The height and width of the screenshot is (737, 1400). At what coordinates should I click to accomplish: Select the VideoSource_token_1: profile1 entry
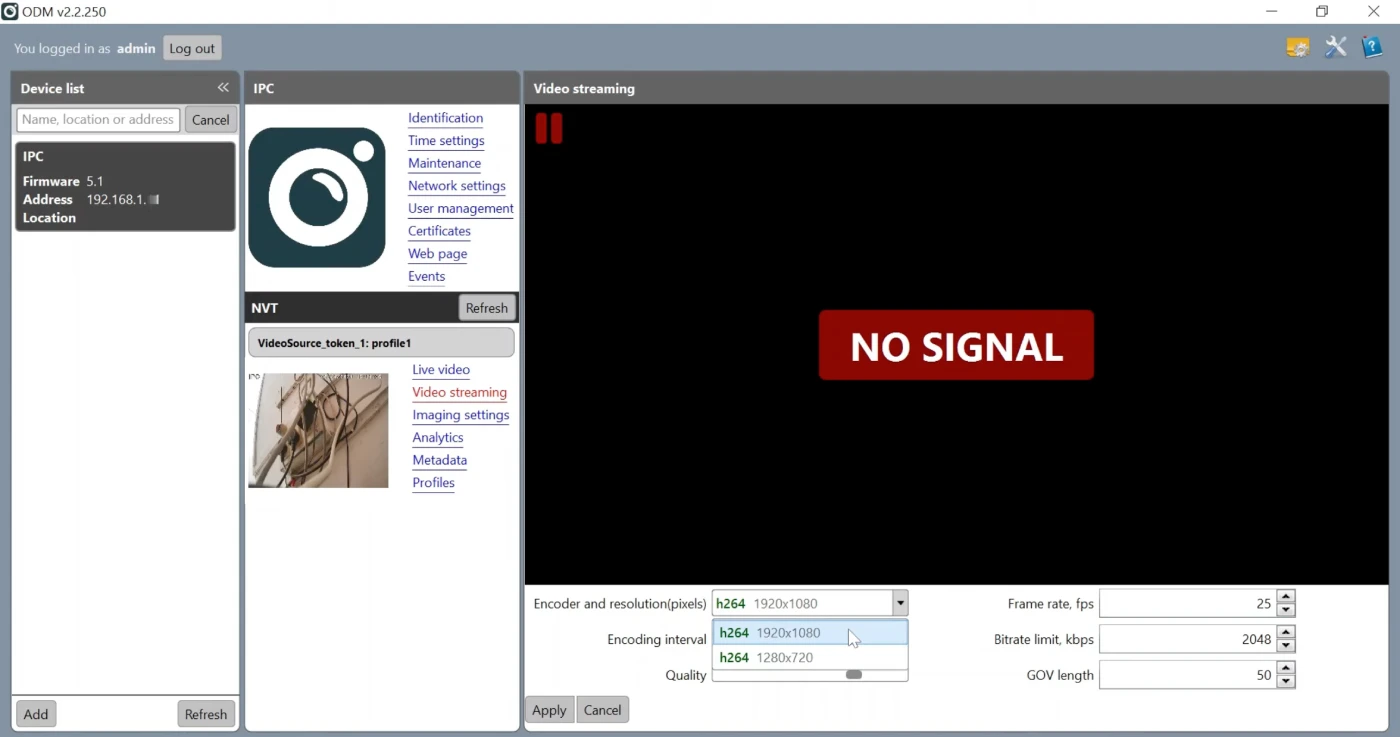click(x=380, y=342)
